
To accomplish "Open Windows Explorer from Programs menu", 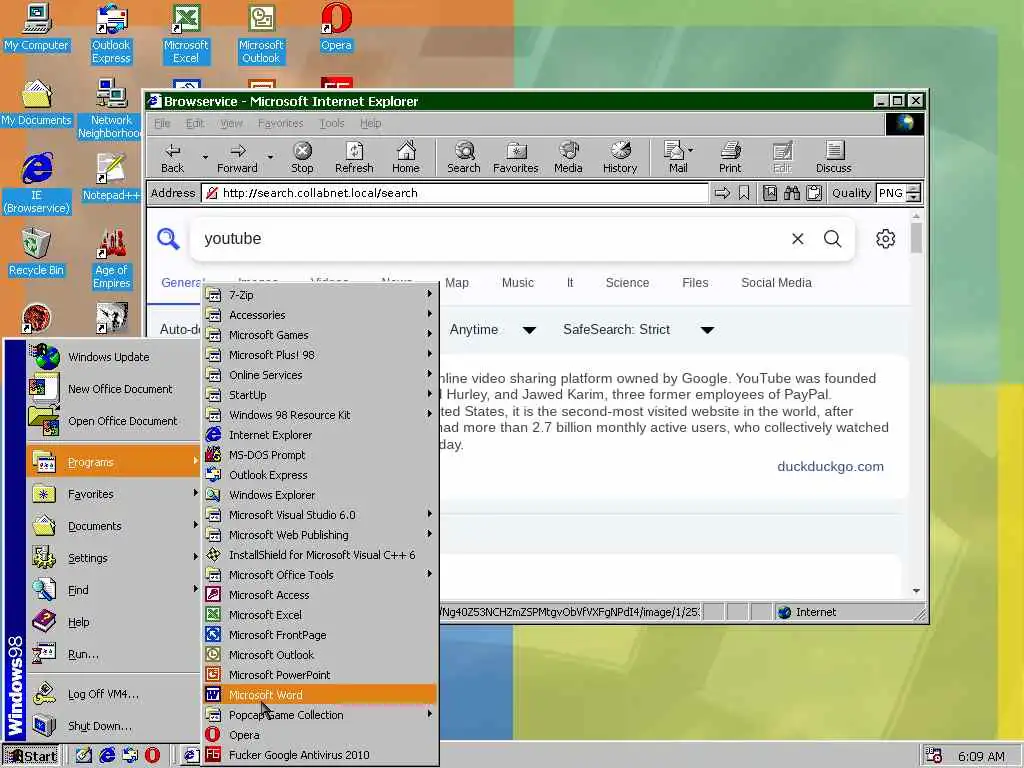I will point(319,494).
